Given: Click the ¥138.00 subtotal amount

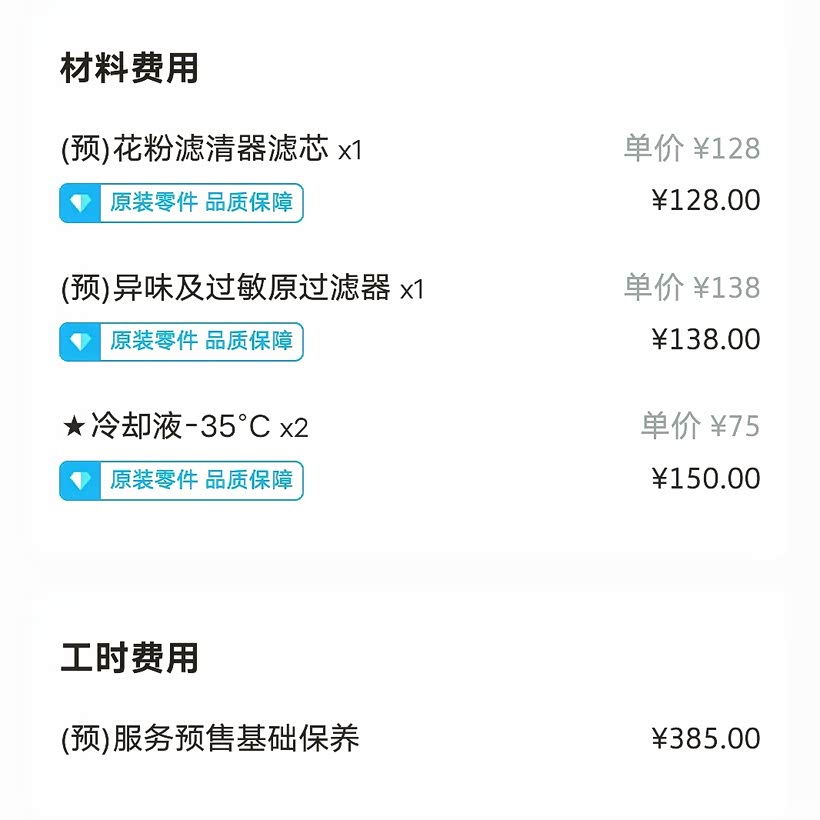Looking at the screenshot, I should [x=706, y=339].
